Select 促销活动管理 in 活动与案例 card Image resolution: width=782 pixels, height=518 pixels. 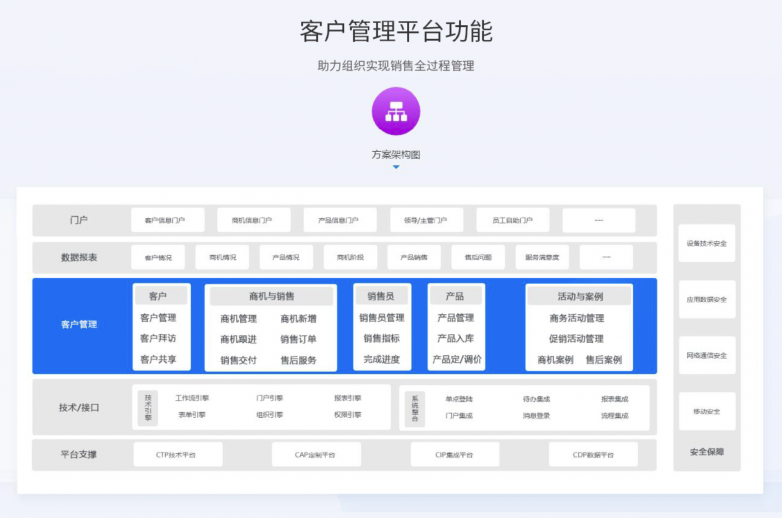[x=576, y=339]
